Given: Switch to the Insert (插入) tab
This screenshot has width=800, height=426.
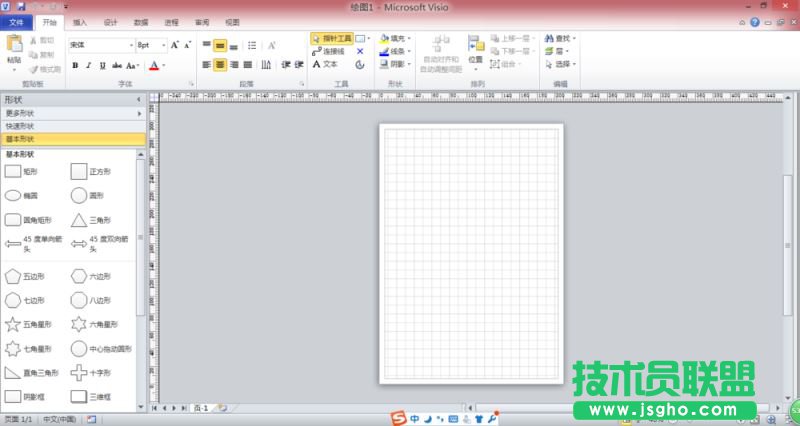Looking at the screenshot, I should tap(80, 22).
